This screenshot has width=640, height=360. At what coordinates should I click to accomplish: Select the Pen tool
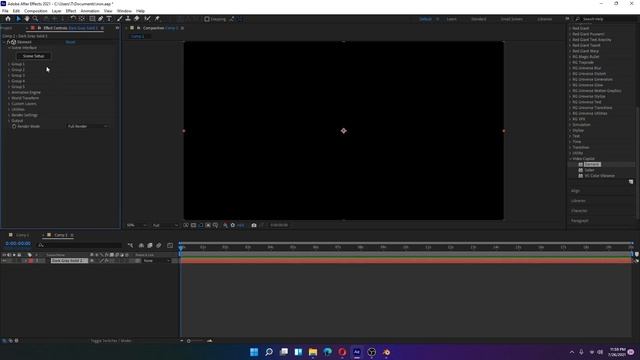tap(100, 19)
